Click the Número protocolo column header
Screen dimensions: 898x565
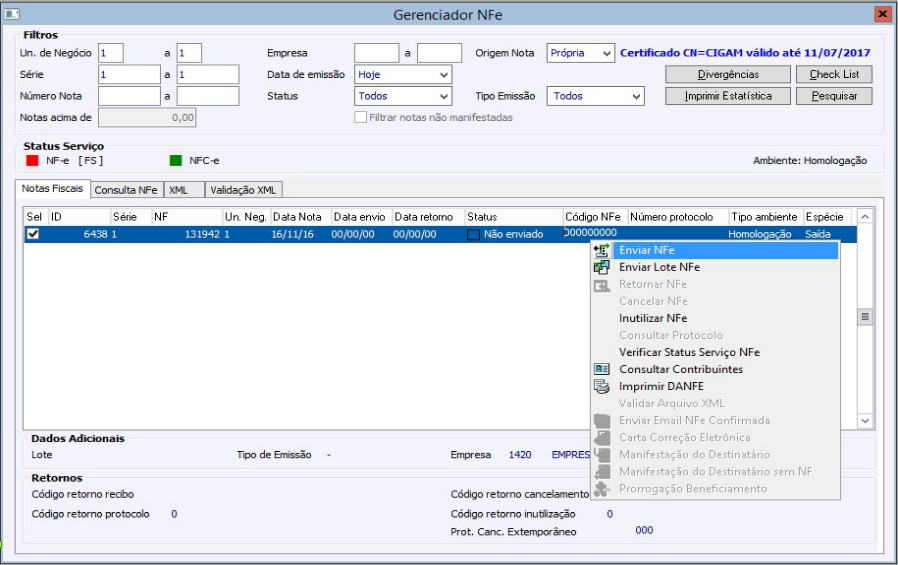click(678, 217)
